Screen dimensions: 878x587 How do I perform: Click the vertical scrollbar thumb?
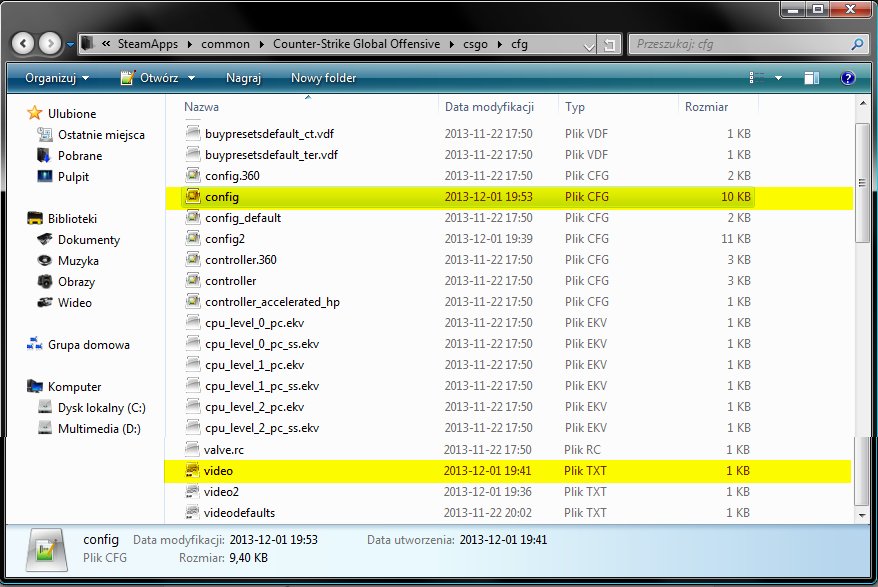pos(862,183)
